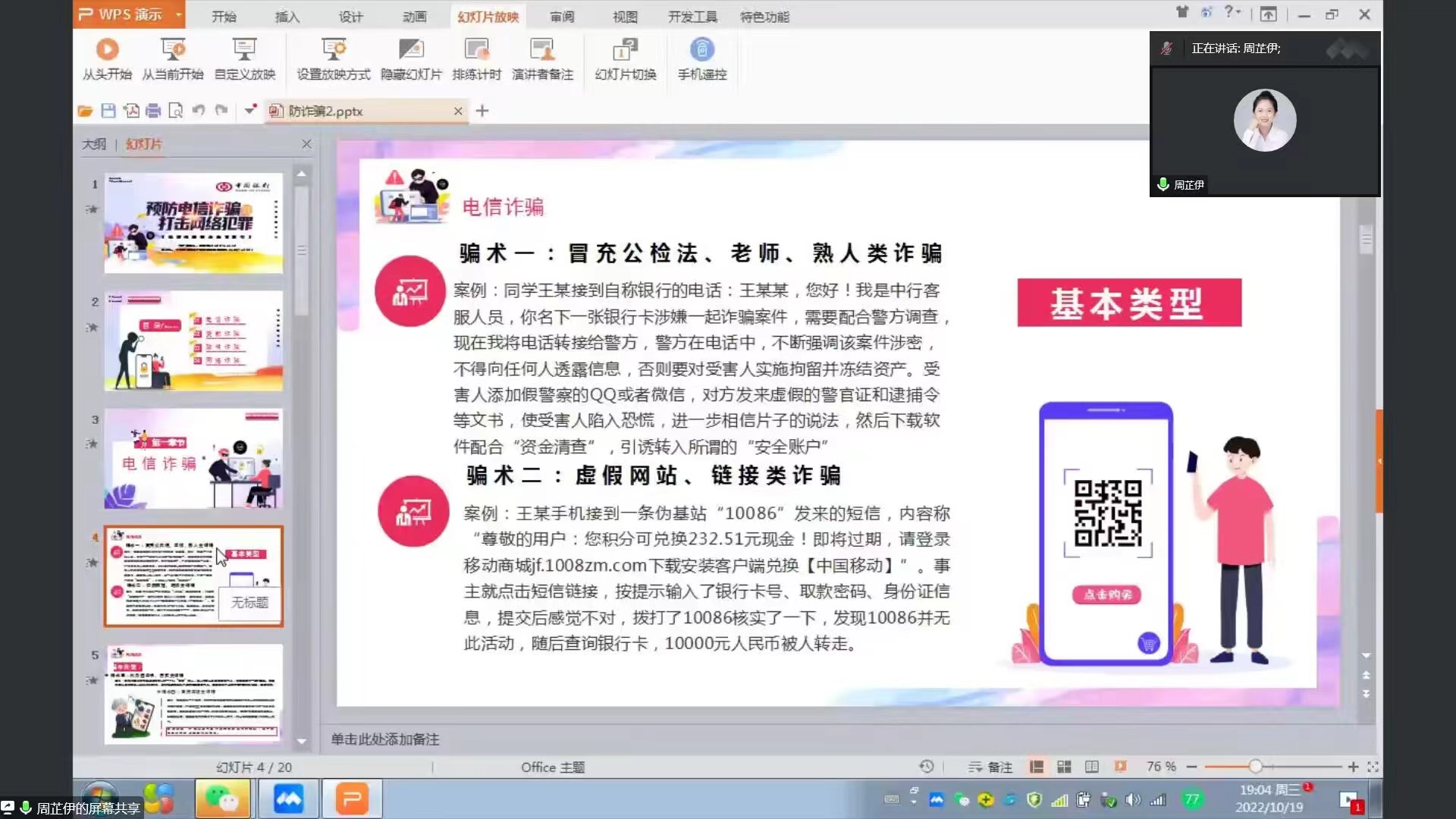
Task: Start slideshow from current slide (从当前开始)
Action: (x=173, y=59)
